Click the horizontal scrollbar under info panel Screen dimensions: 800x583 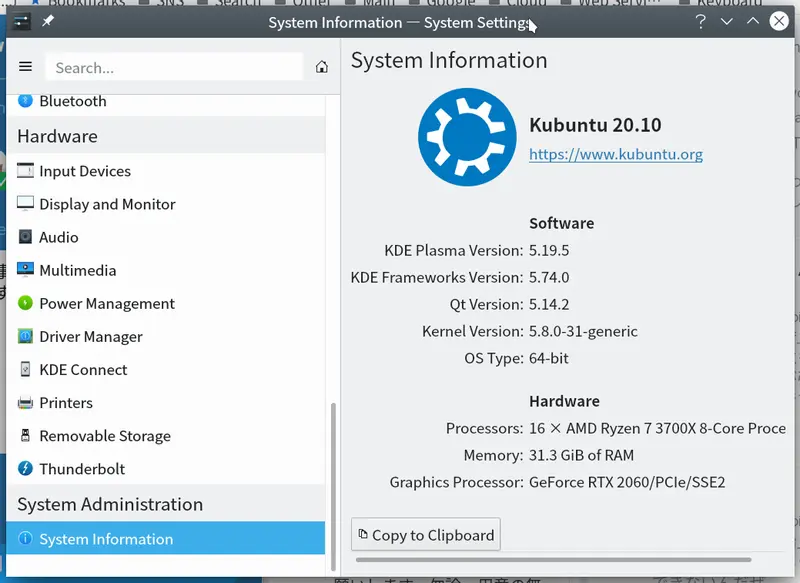[554, 560]
